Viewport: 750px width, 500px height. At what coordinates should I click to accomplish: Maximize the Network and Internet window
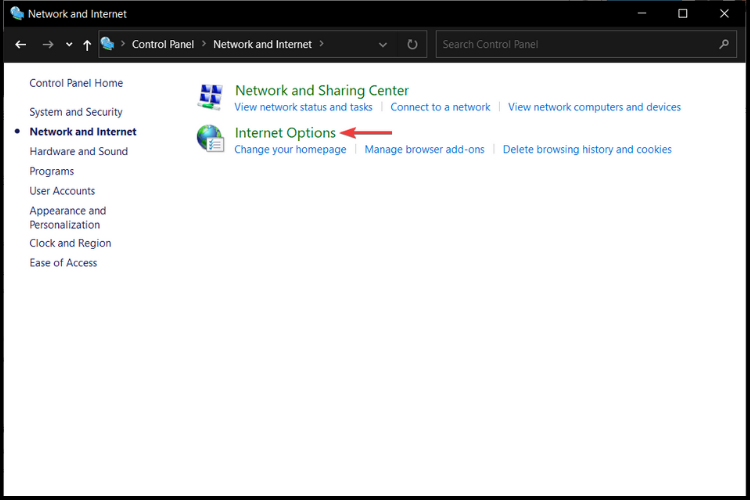click(x=683, y=13)
